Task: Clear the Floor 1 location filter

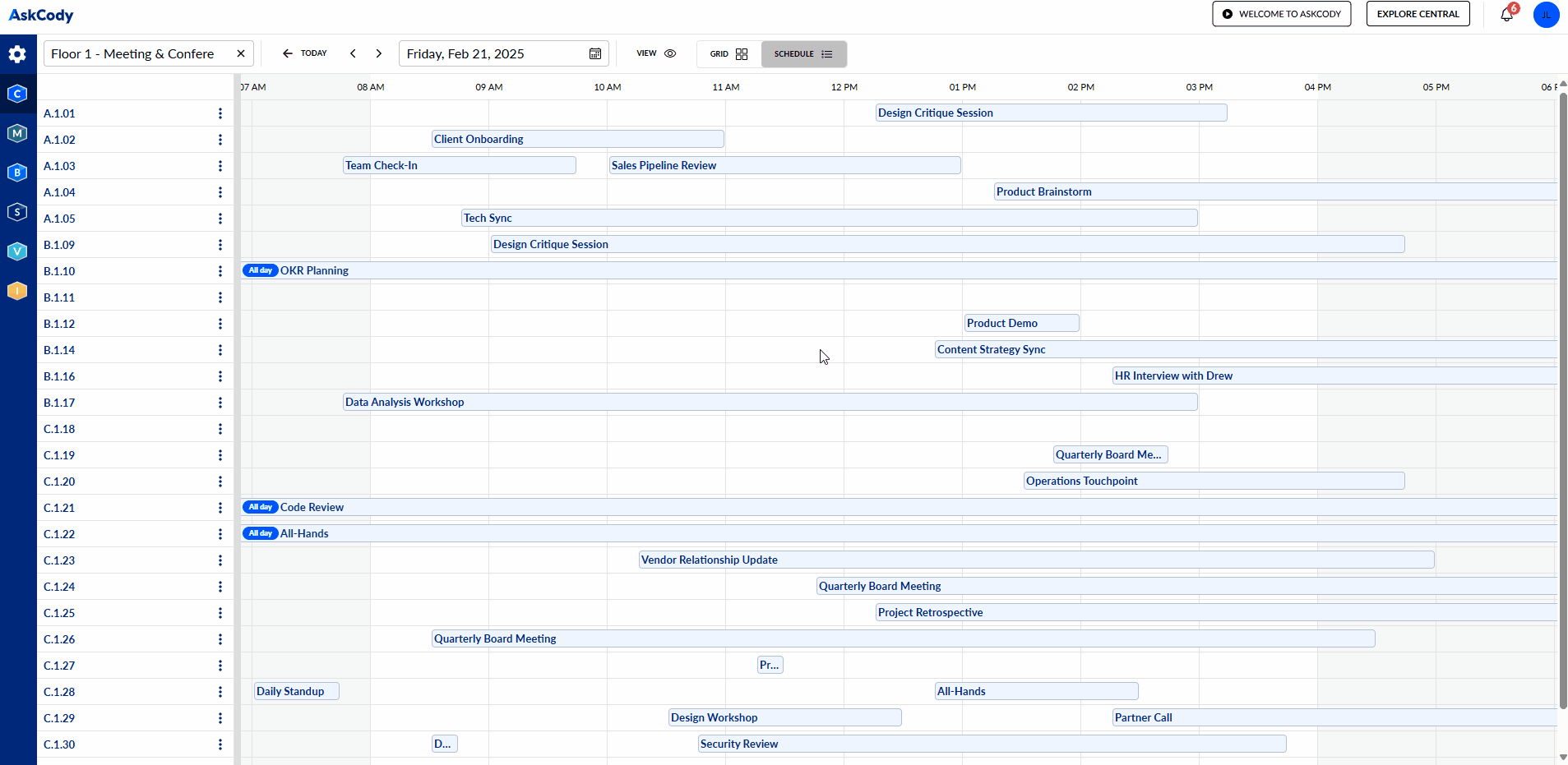Action: [x=241, y=54]
